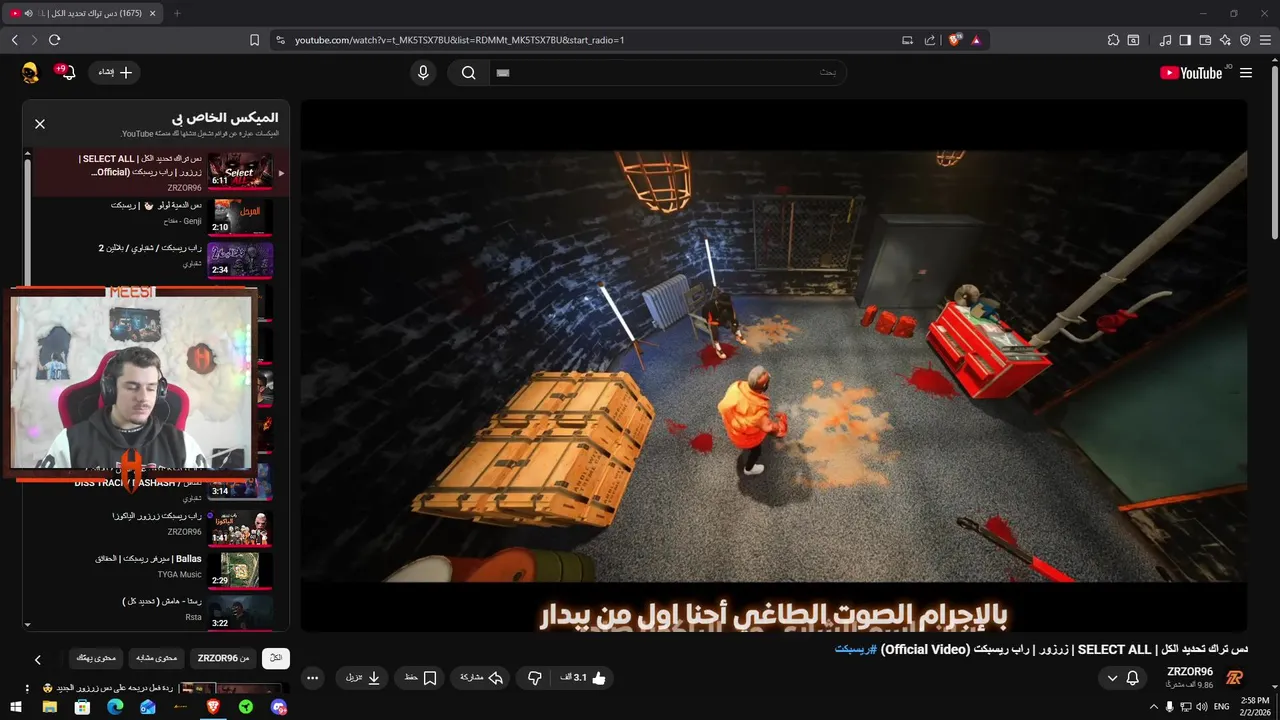Play the Genji 2:10 playlist item
This screenshot has width=1280, height=720.
[160, 216]
